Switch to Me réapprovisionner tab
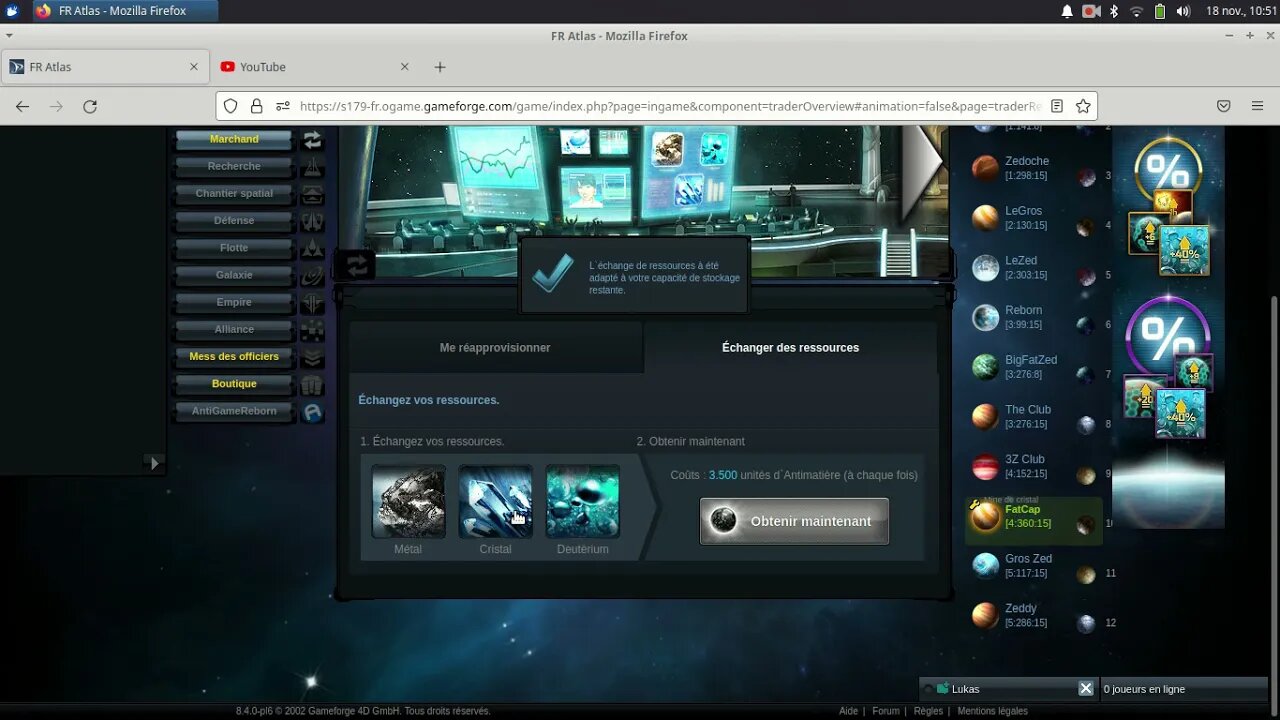 [x=495, y=348]
